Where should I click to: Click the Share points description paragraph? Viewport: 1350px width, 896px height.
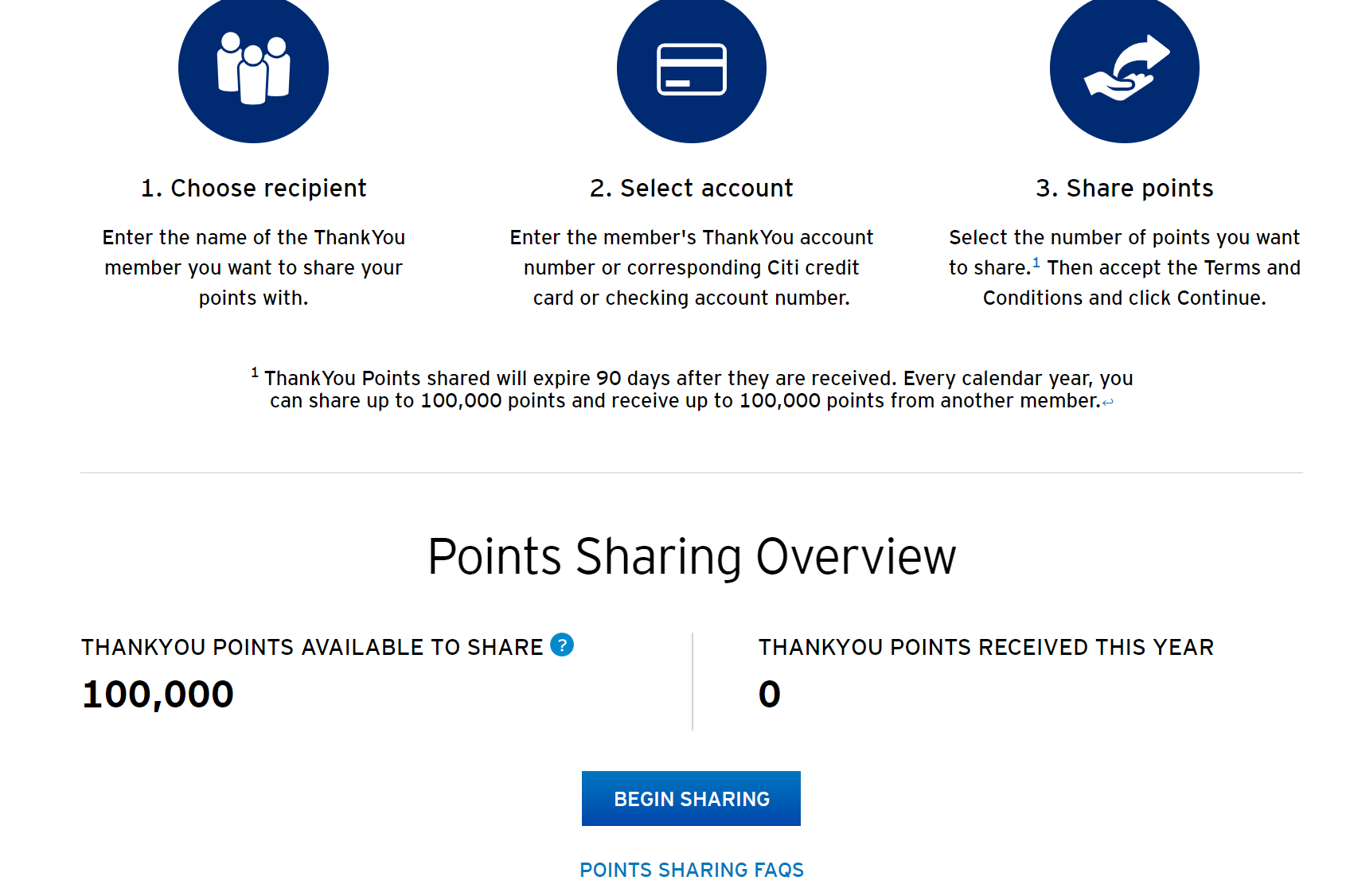pyautogui.click(x=1125, y=267)
